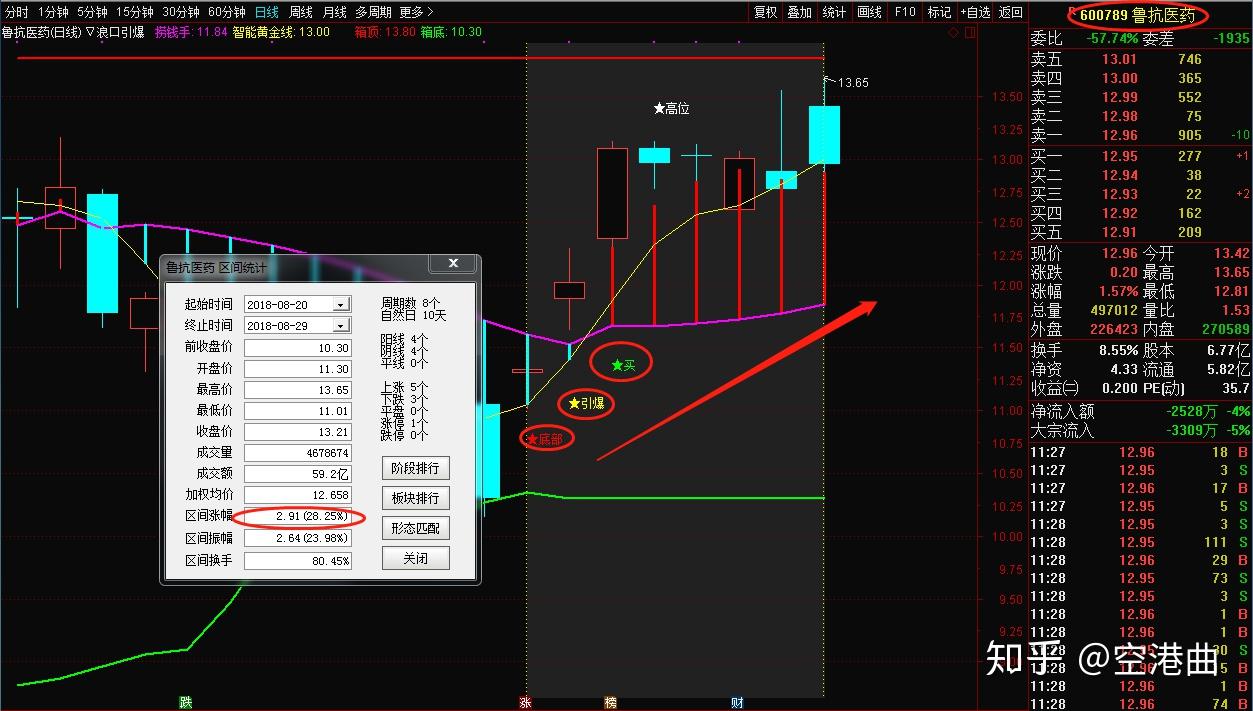This screenshot has width=1253, height=711.
Task: Click the 前收盘价 value field
Action: (298, 348)
